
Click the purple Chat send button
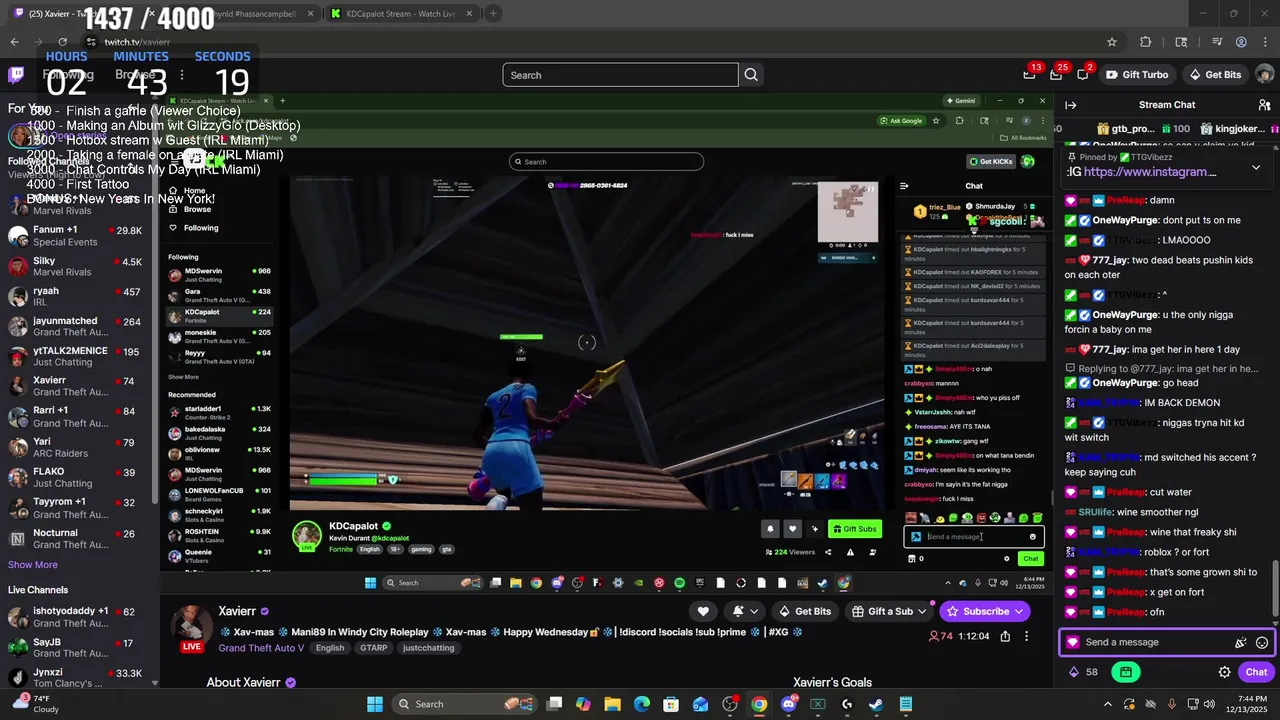tap(1256, 672)
